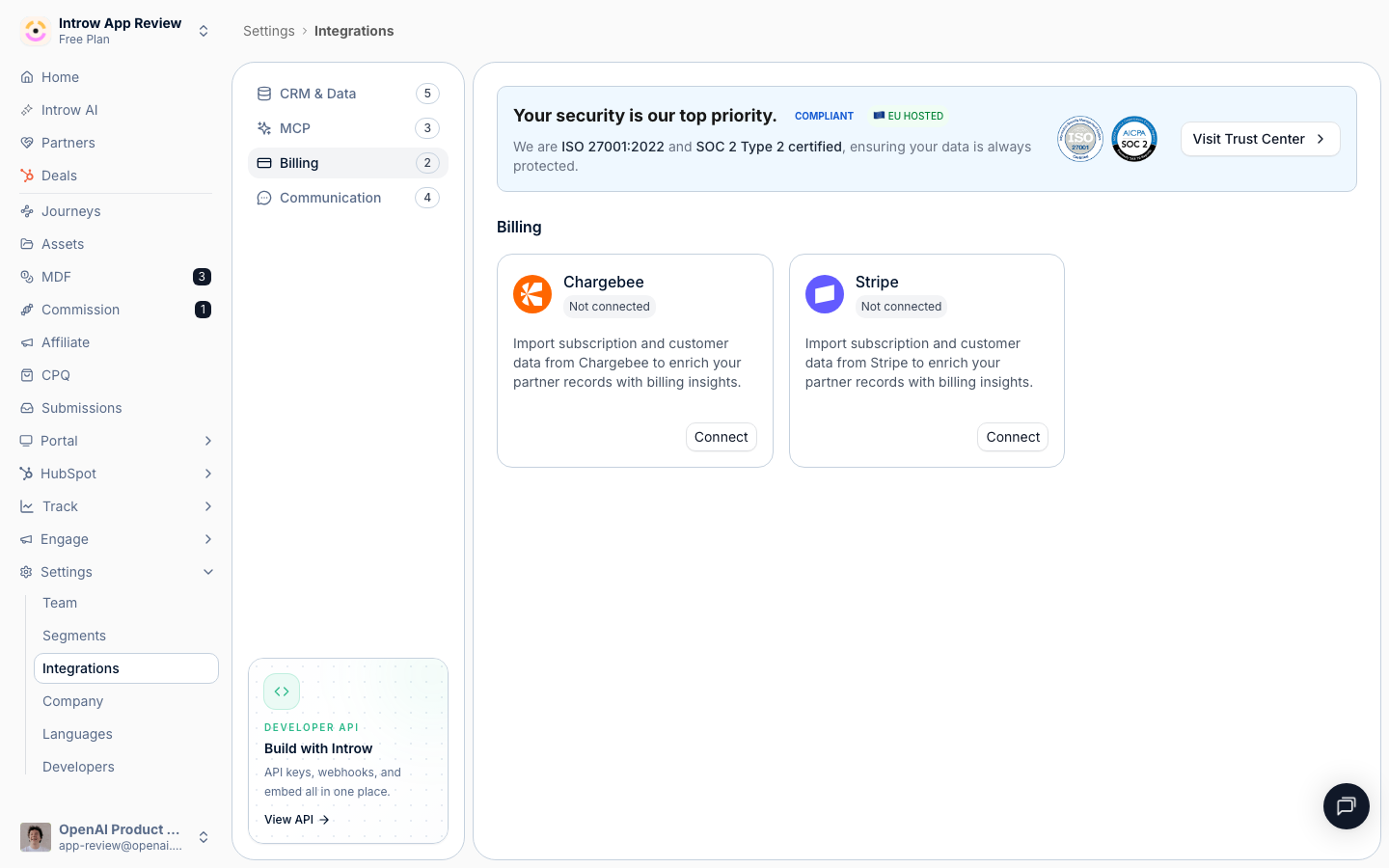
Task: Click the Visit Trust Center button
Action: 1260,139
